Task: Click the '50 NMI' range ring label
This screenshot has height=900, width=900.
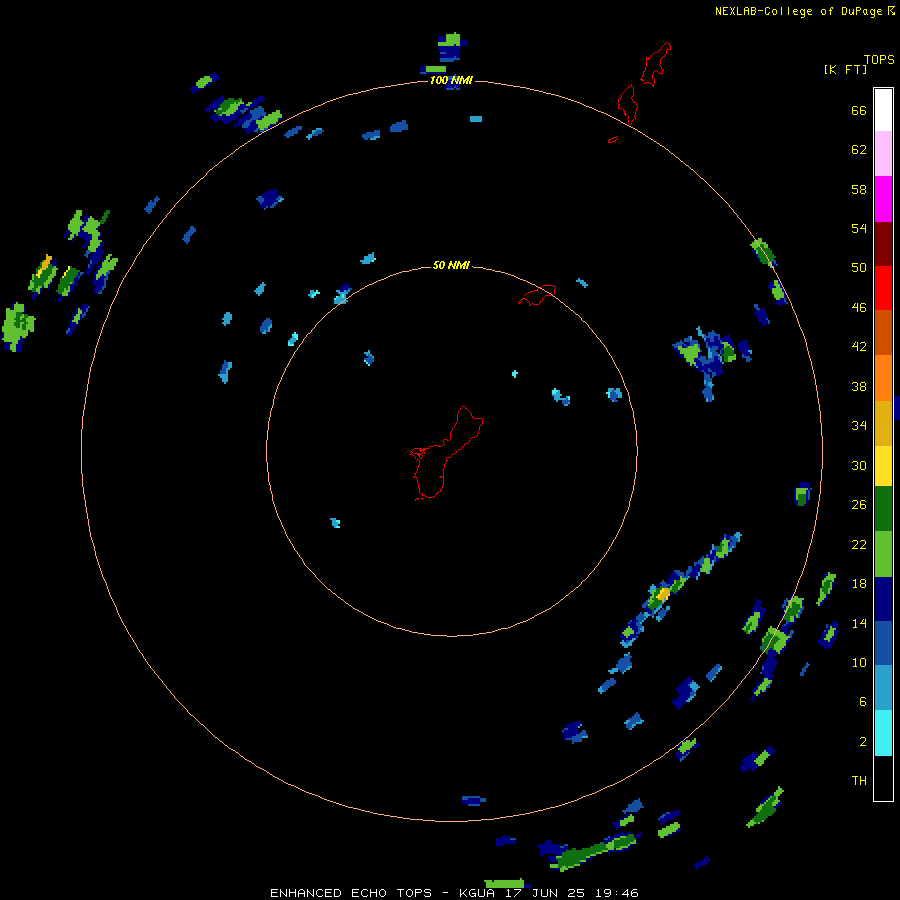Action: (x=451, y=265)
